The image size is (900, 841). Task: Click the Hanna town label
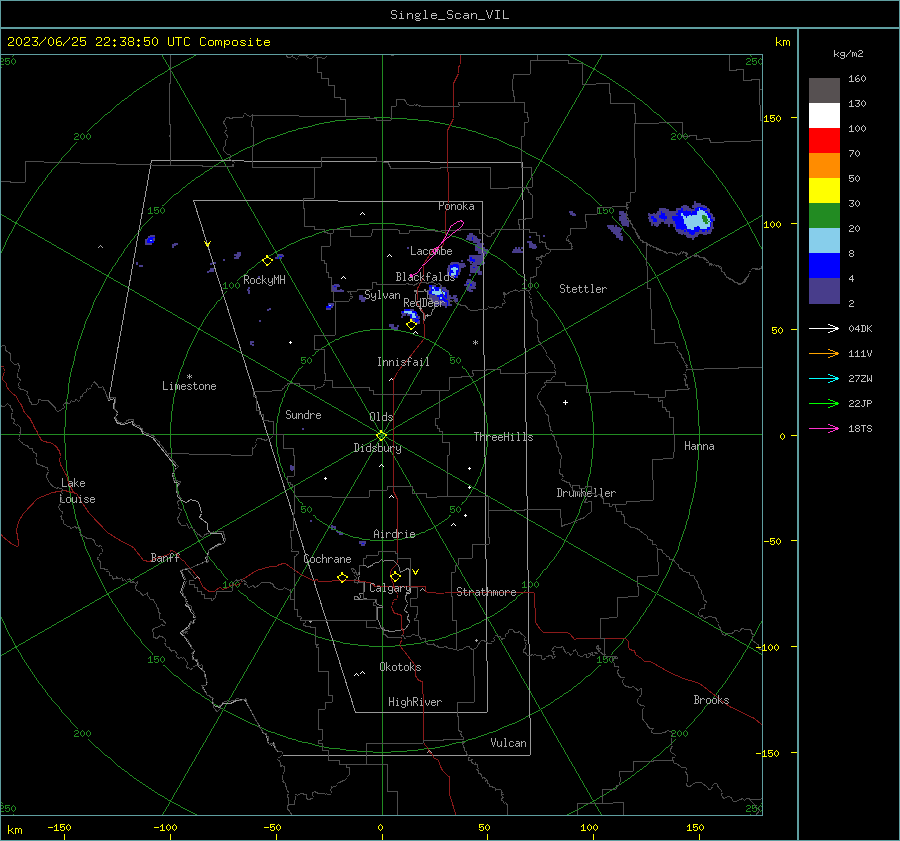(x=699, y=446)
